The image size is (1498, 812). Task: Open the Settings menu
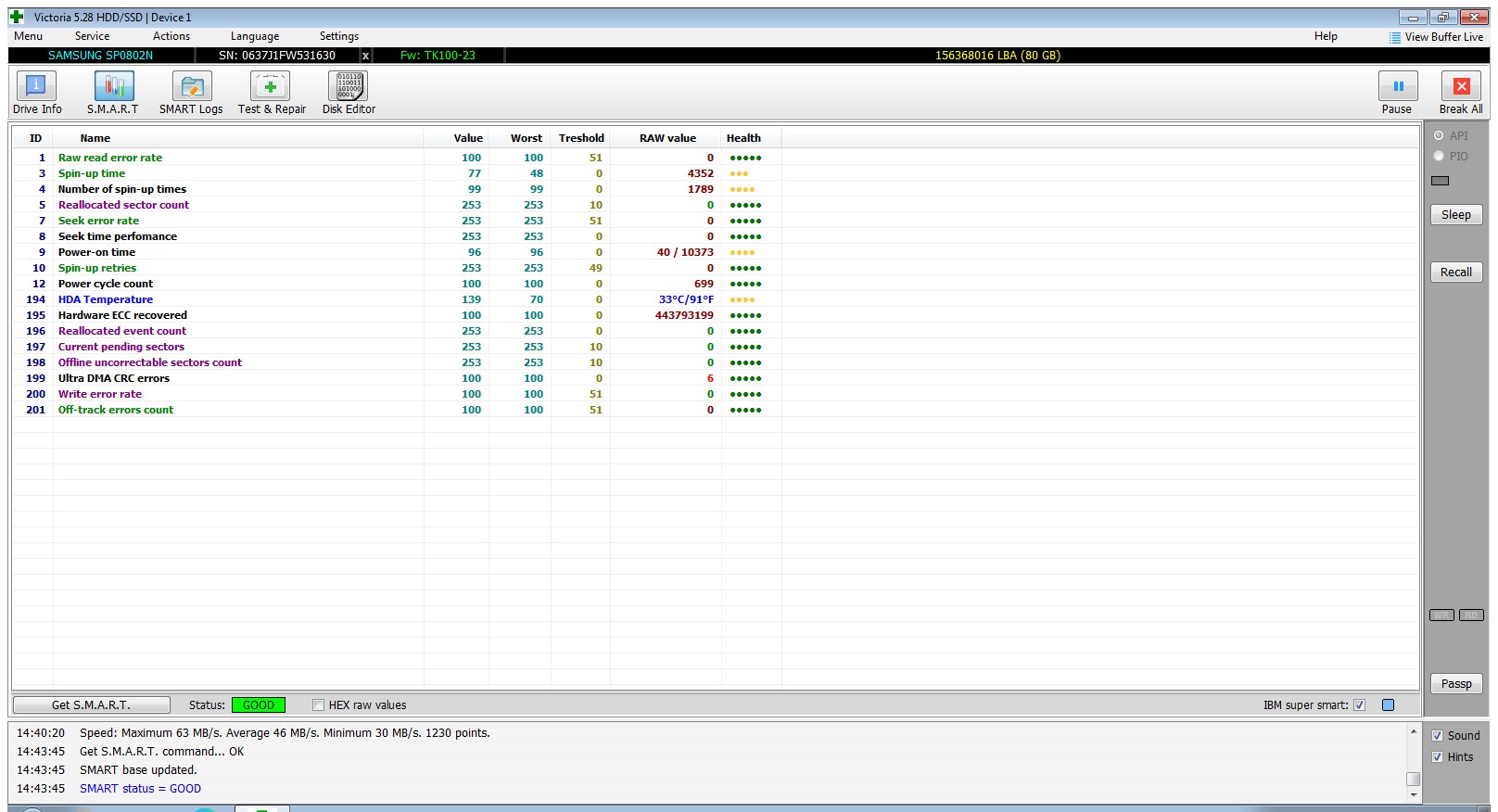(339, 36)
